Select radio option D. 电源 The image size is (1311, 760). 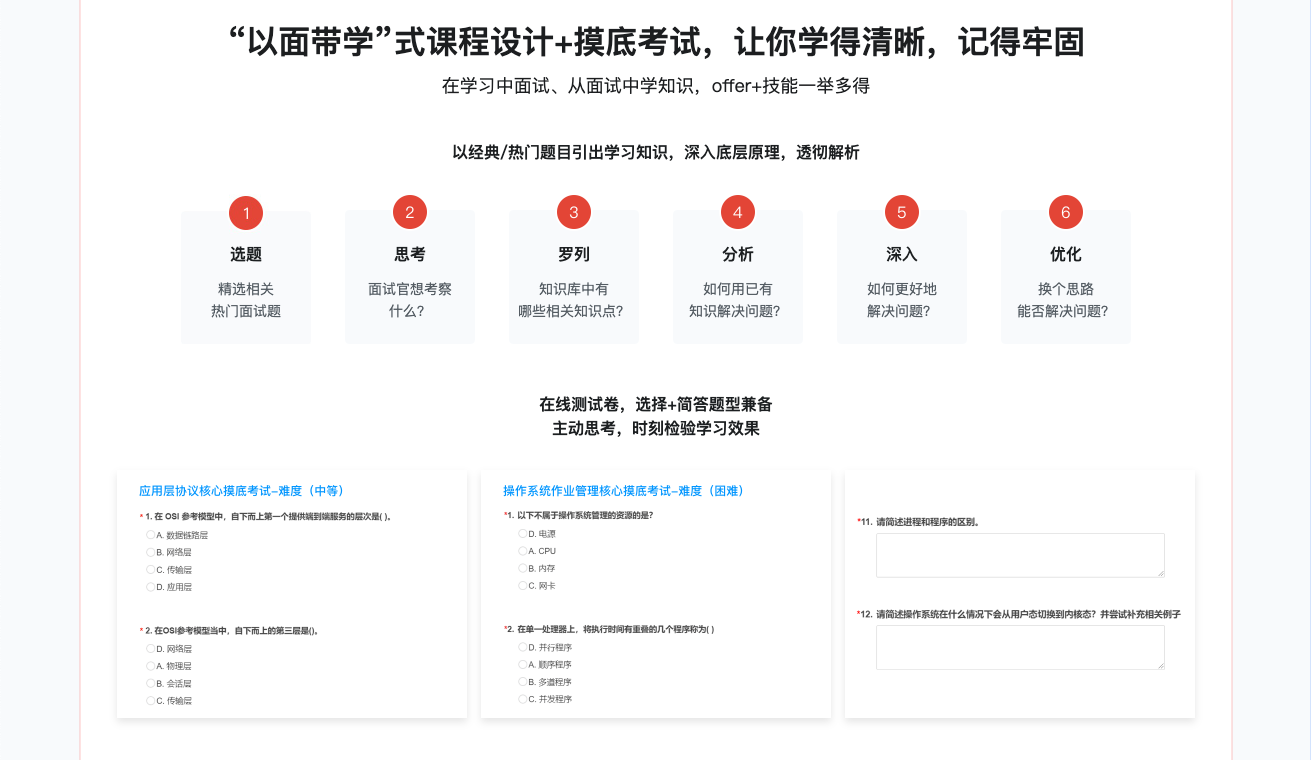[x=522, y=534]
